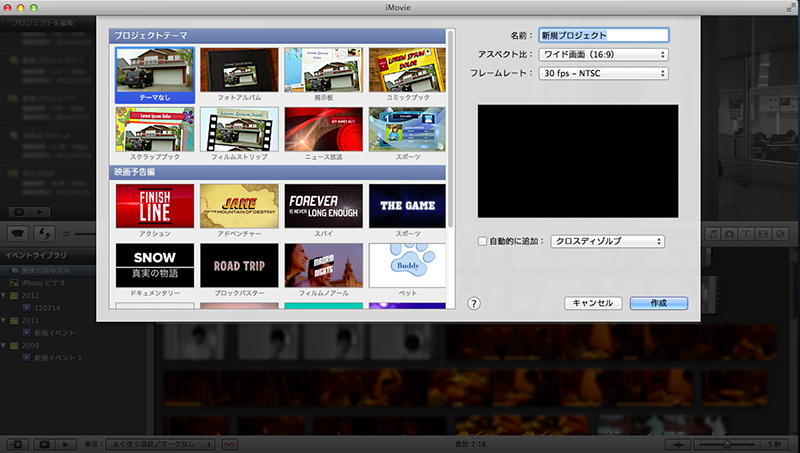Click the play full-screen button in project pane

(19, 212)
